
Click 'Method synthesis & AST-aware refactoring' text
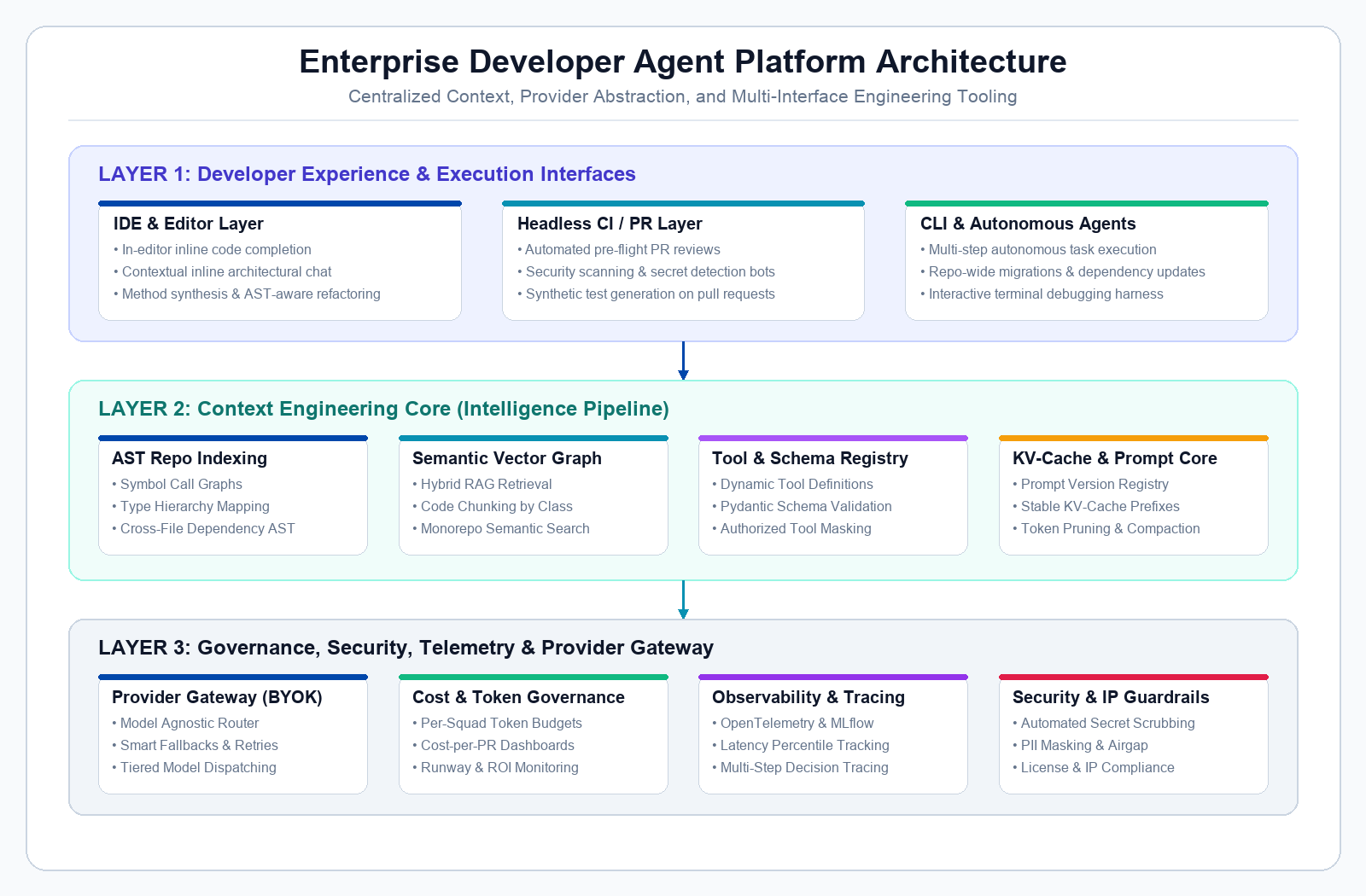coord(247,294)
